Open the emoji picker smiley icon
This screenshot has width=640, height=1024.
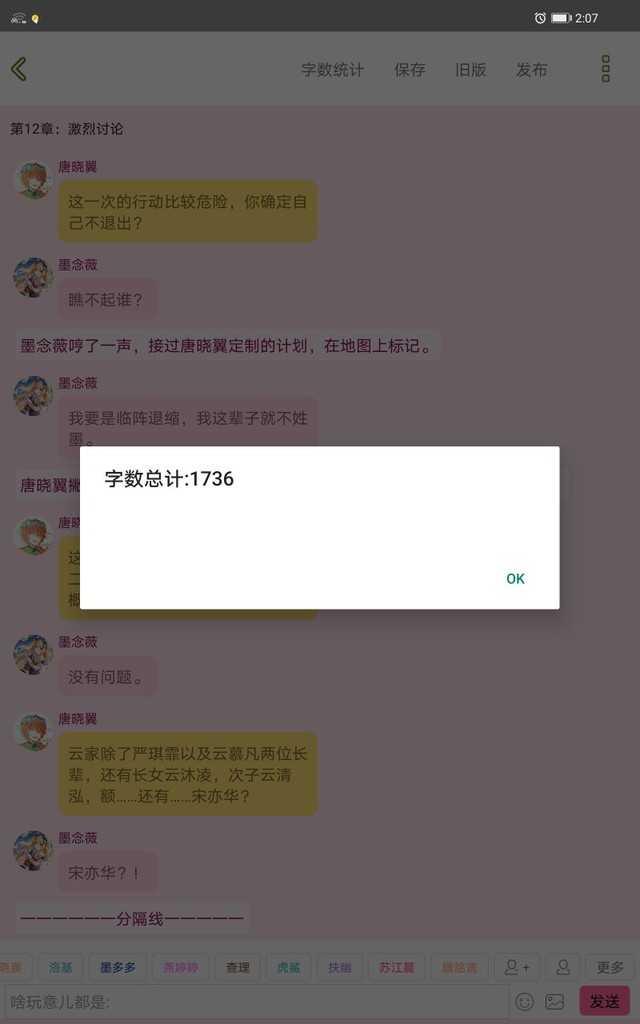524,1001
